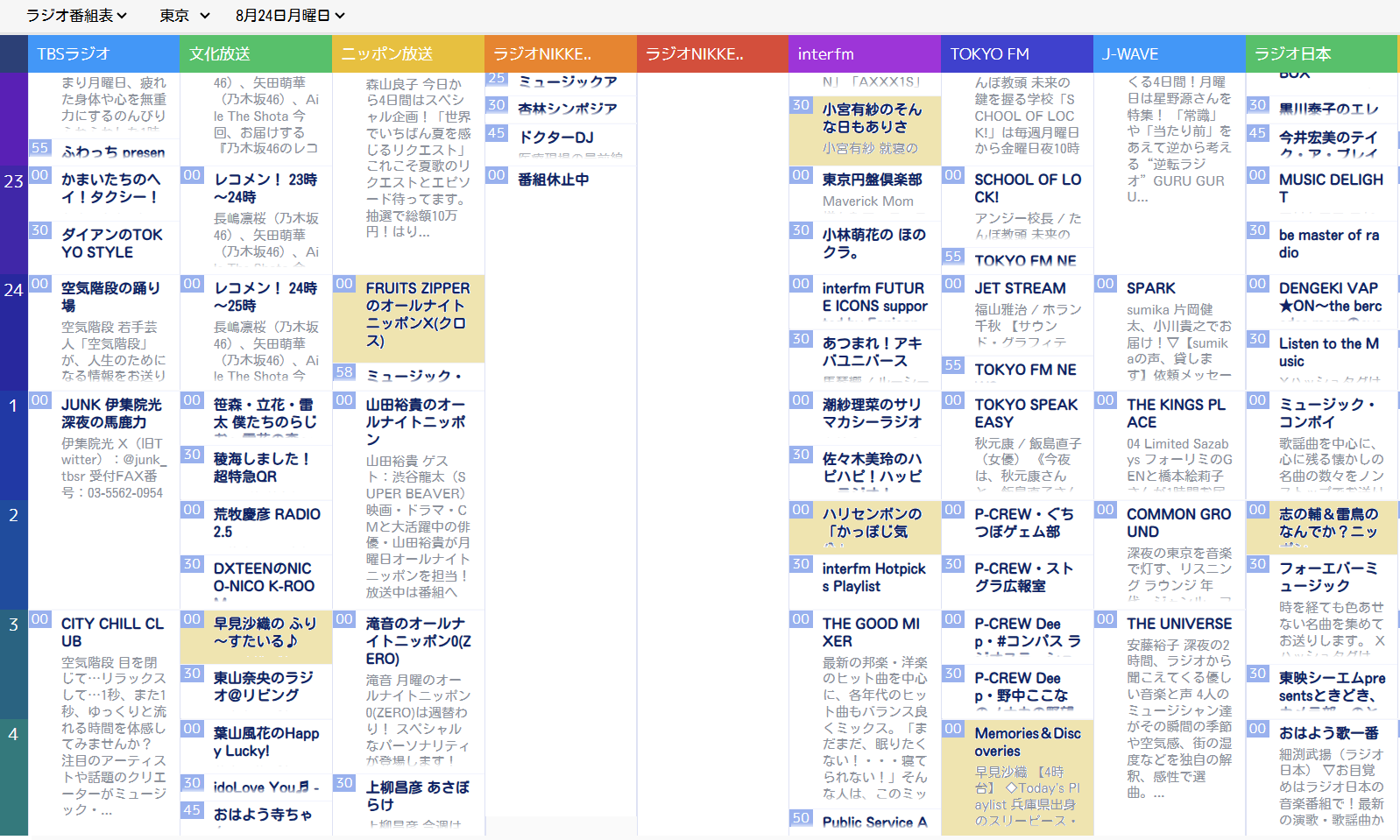Select the red ラジオNIKKE.. station header
1400x840 pixels.
point(712,54)
